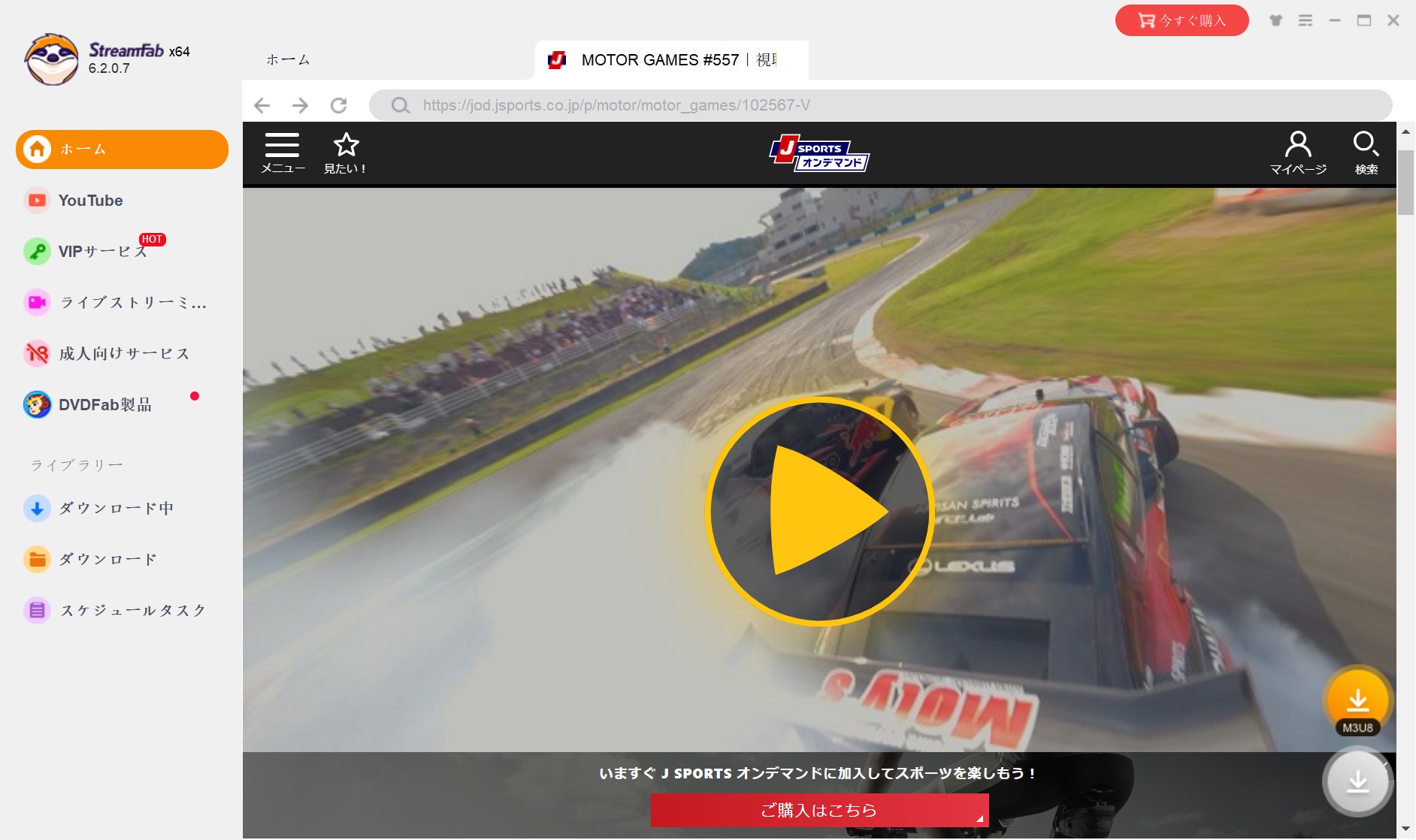Viewport: 1416px width, 840px height.
Task: Click the HOT badge on VIPサービス
Action: [152, 239]
